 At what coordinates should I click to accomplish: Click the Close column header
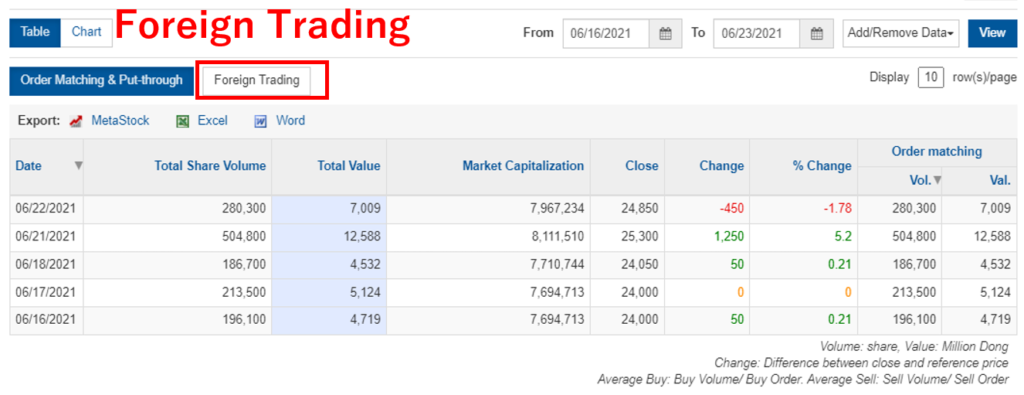[641, 166]
